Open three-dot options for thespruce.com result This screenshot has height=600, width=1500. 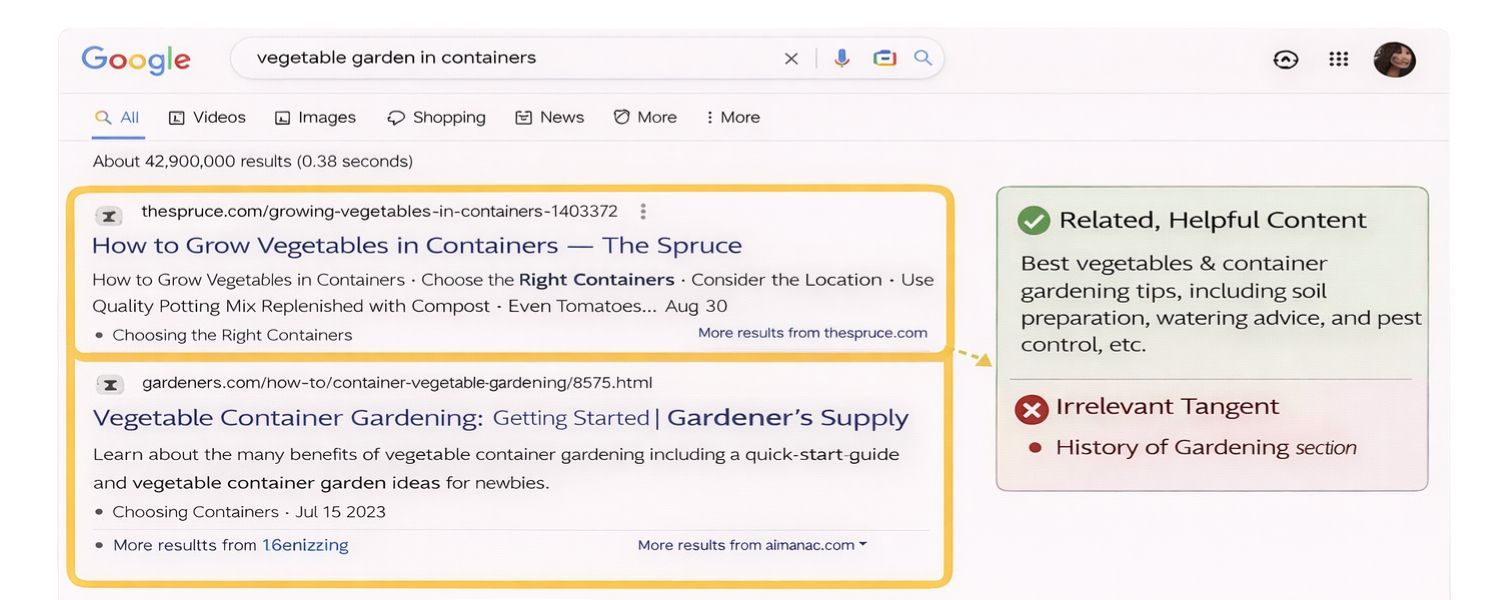point(643,212)
